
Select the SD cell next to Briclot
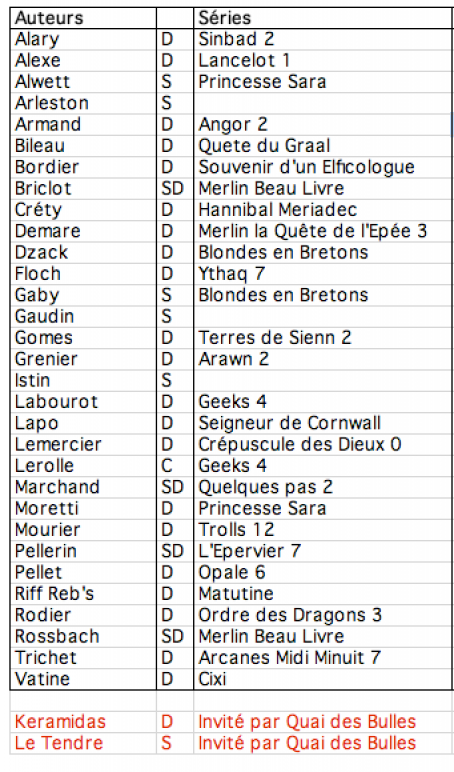[x=175, y=189]
